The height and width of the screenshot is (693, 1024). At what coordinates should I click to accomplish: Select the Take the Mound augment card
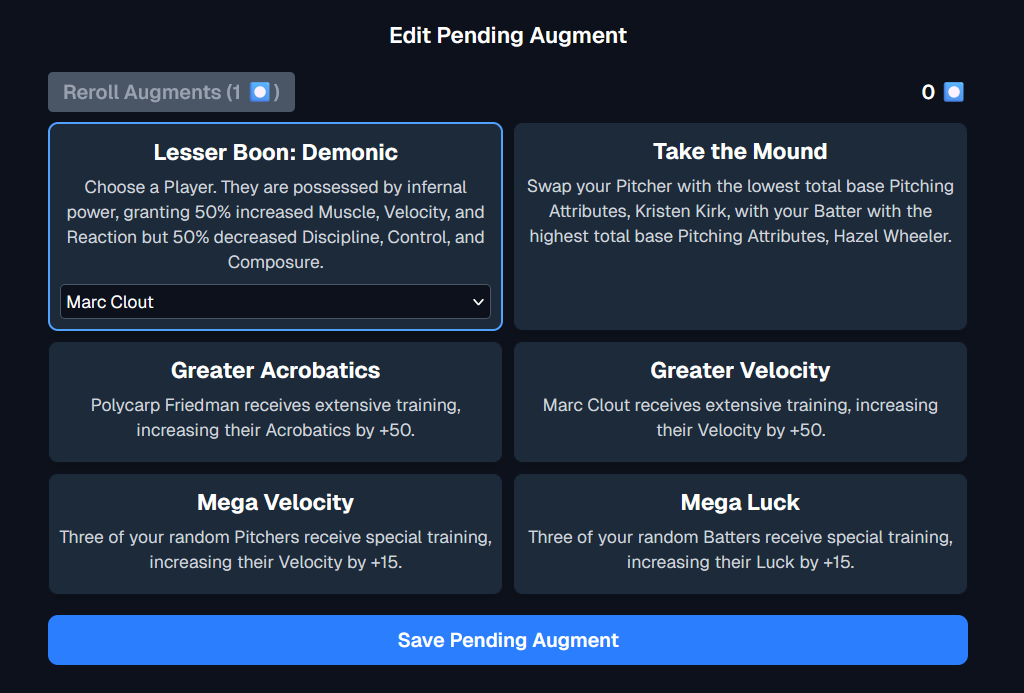[x=740, y=227]
